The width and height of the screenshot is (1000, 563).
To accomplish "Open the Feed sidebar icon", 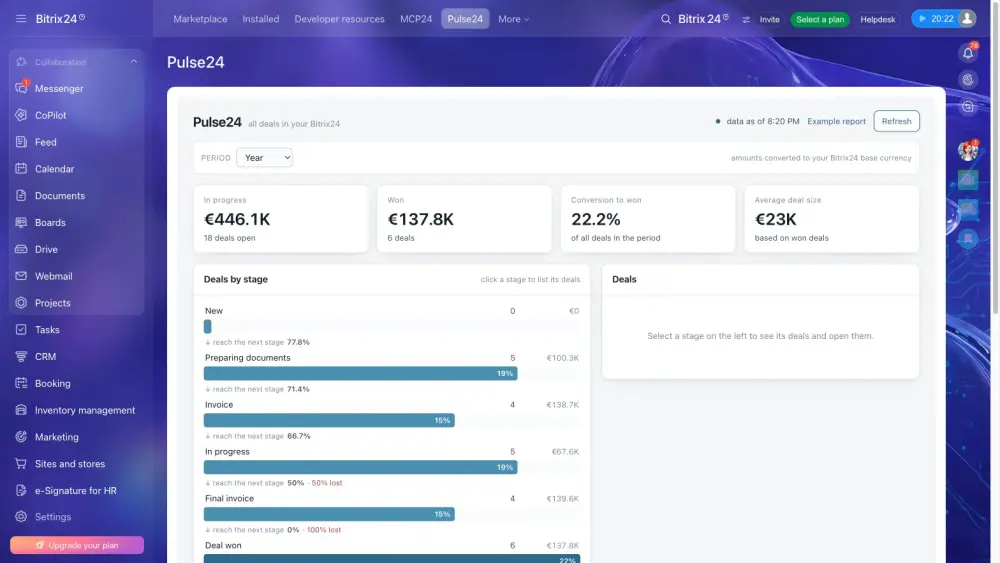I will coord(21,142).
